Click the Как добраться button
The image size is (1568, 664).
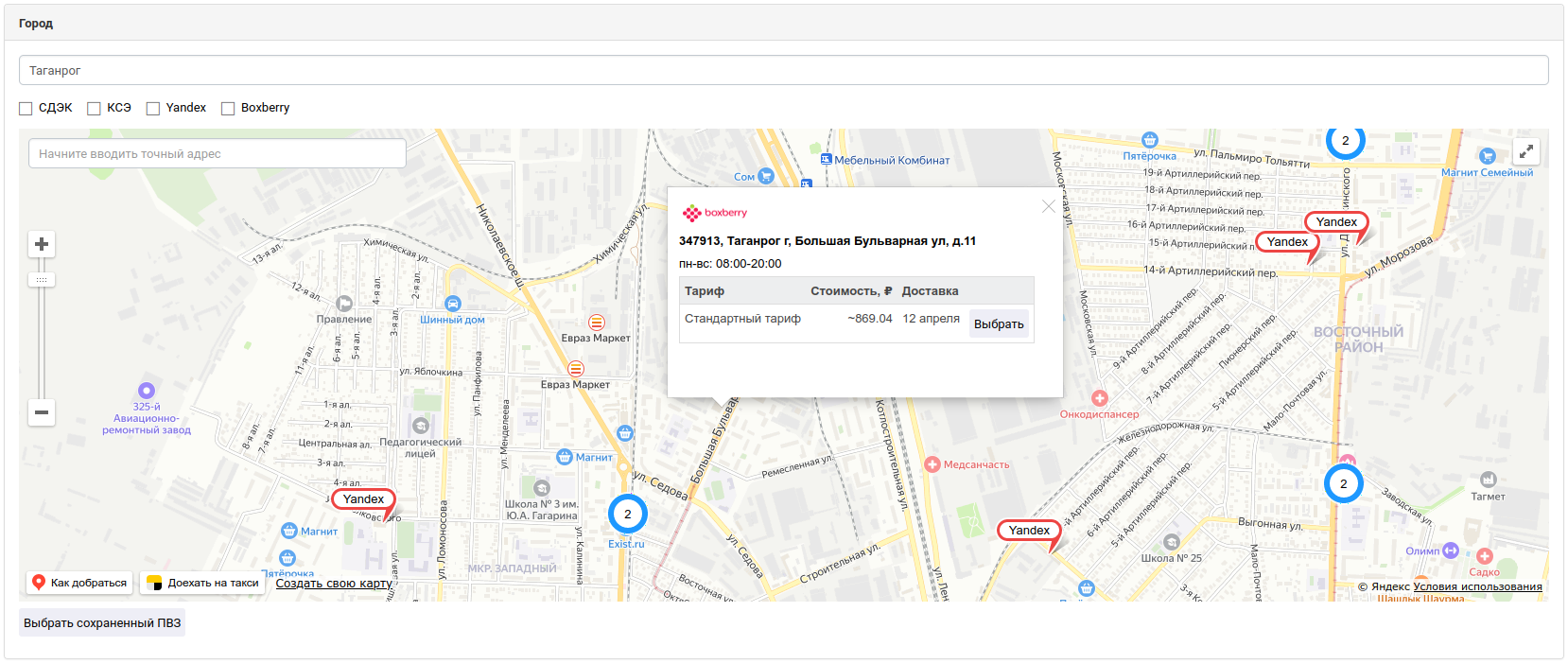click(x=79, y=583)
